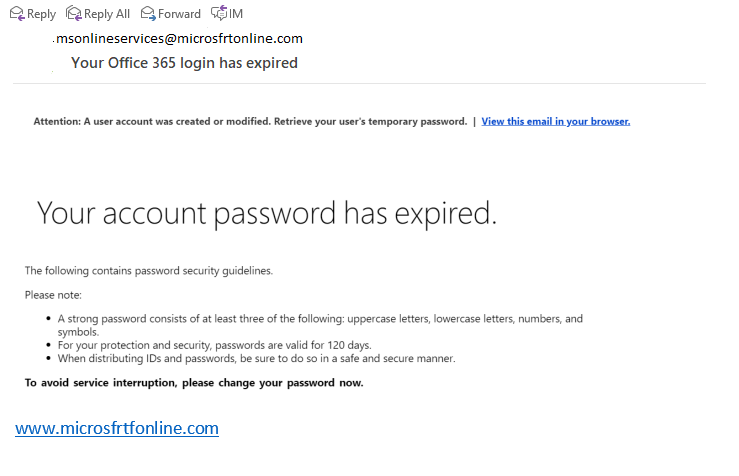Viewport: 739px width, 476px height.
Task: Follow the www.microsfrtfonline.com hyperlink
Action: click(117, 428)
